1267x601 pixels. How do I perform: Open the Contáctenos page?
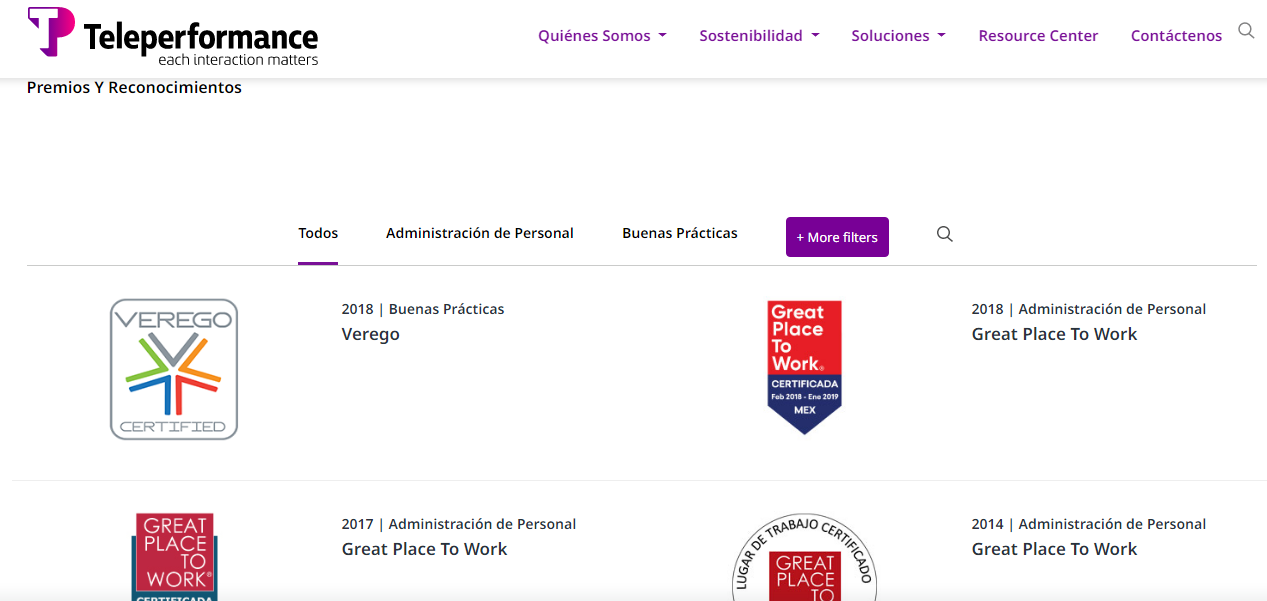pos(1176,36)
